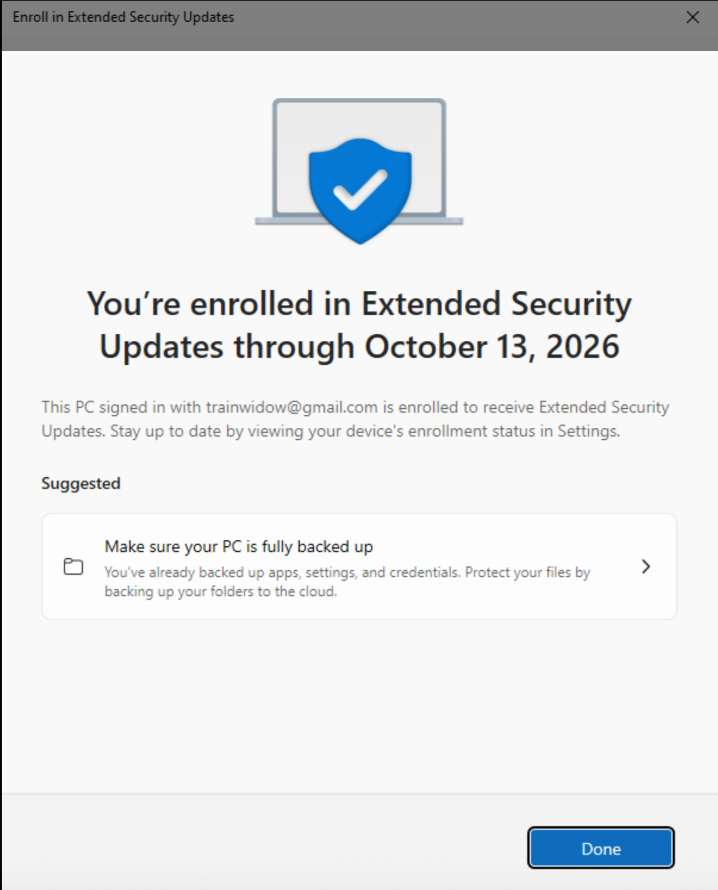Click the "Enroll in Extended Security Updates" window title
Image resolution: width=718 pixels, height=890 pixels.
(123, 18)
